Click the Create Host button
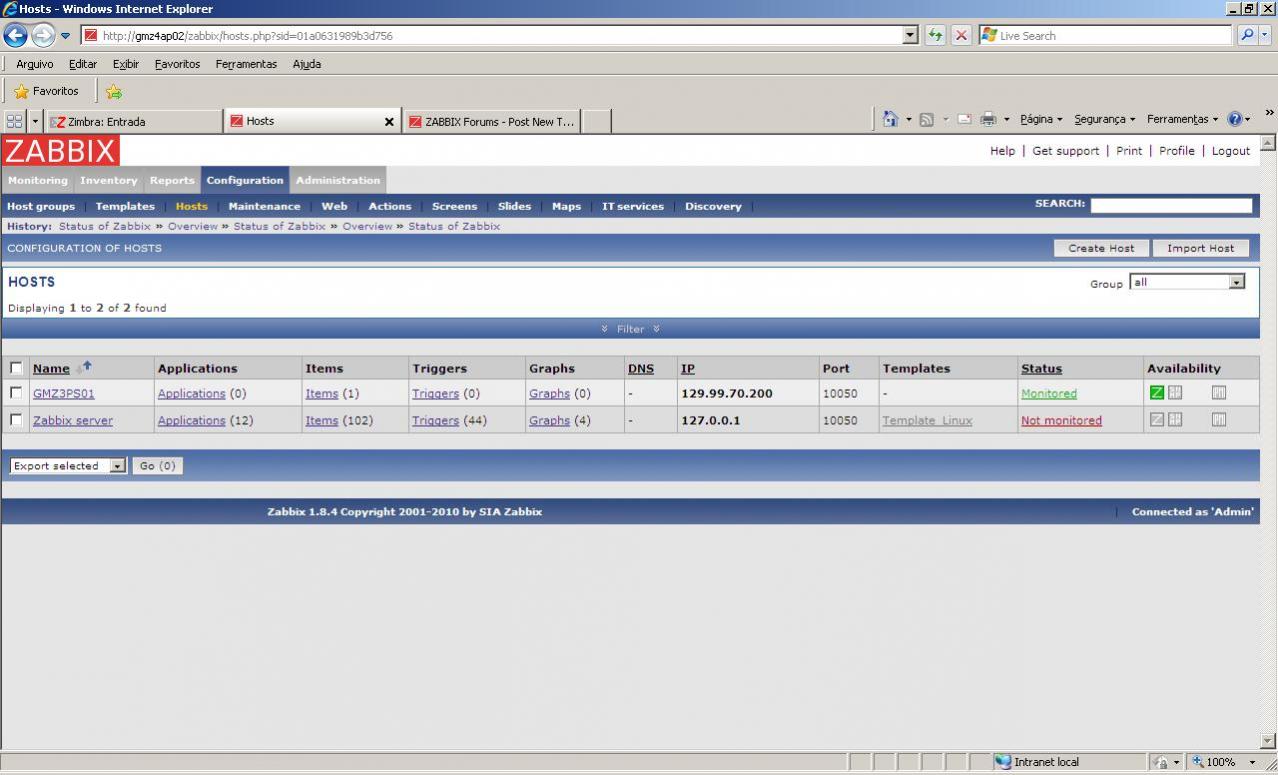This screenshot has width=1278, height=775. tap(1101, 248)
